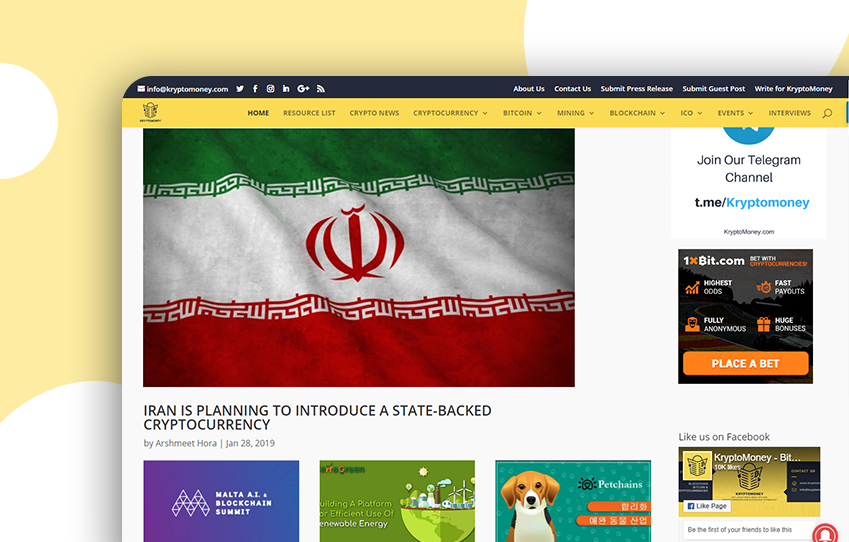Image resolution: width=849 pixels, height=542 pixels.
Task: Open the LinkedIn icon in top bar
Action: 286,89
